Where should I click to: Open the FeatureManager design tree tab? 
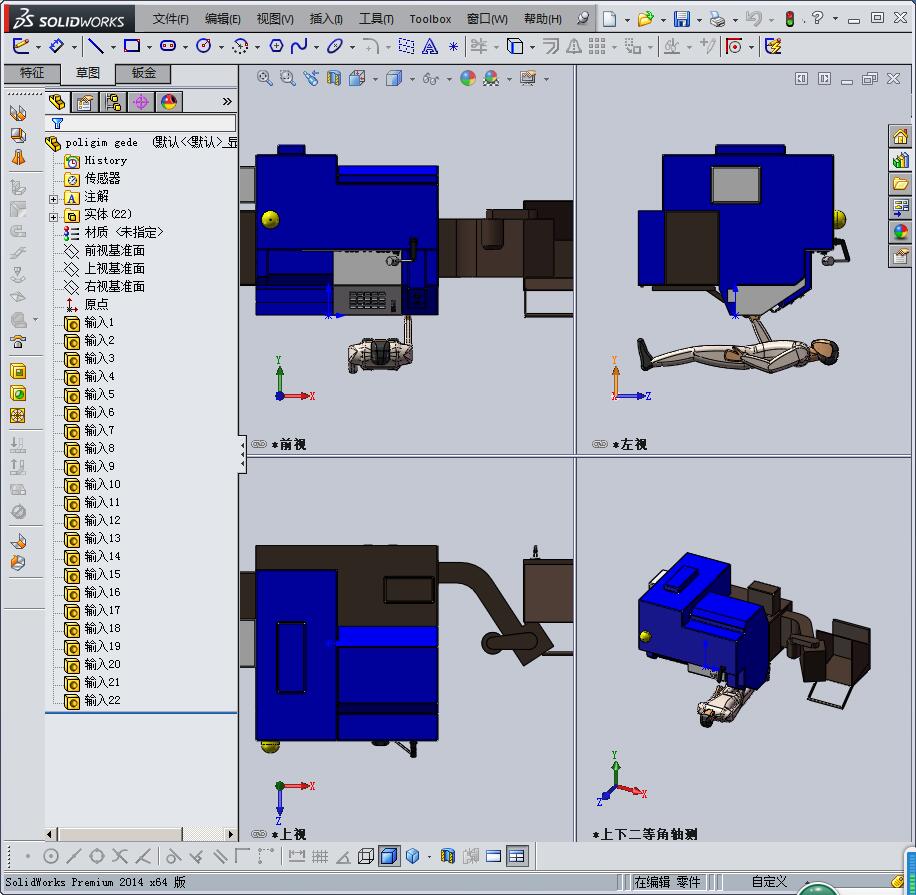(x=57, y=102)
